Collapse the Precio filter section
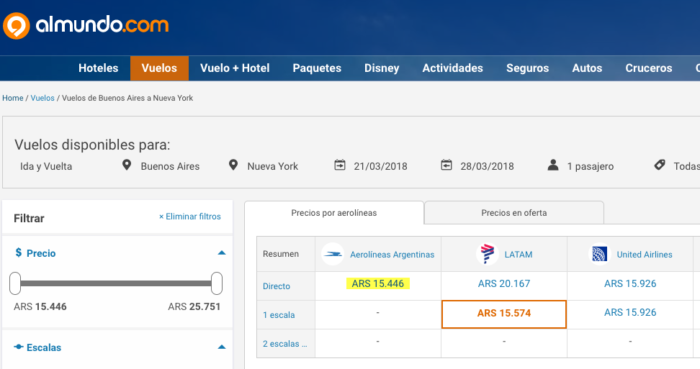Screen dimensions: 700x369 click(221, 253)
